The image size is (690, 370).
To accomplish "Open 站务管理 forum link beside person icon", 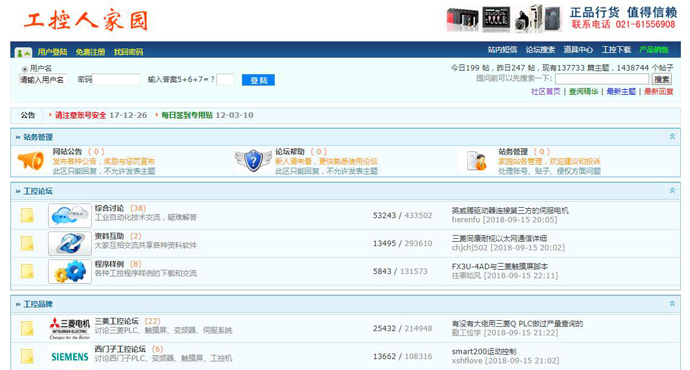I will 513,152.
